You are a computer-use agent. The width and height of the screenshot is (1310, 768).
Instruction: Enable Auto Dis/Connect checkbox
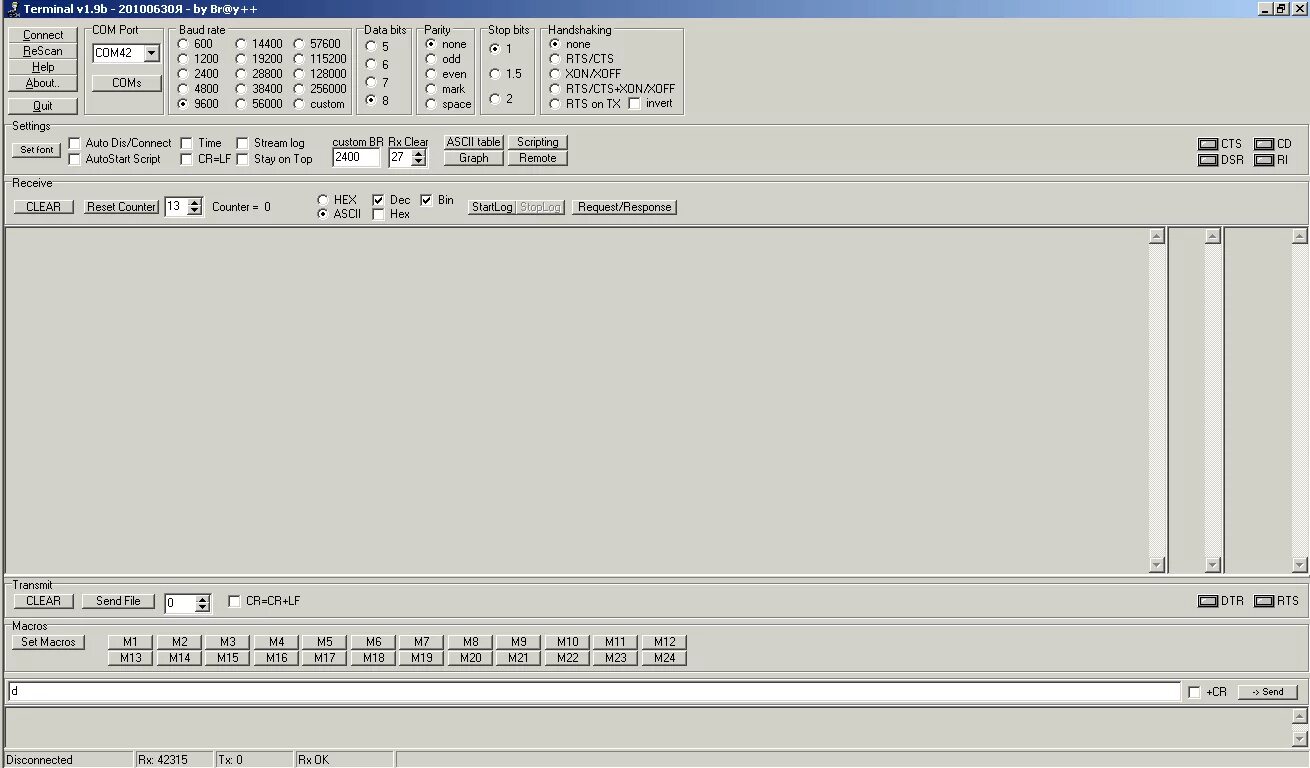[75, 143]
